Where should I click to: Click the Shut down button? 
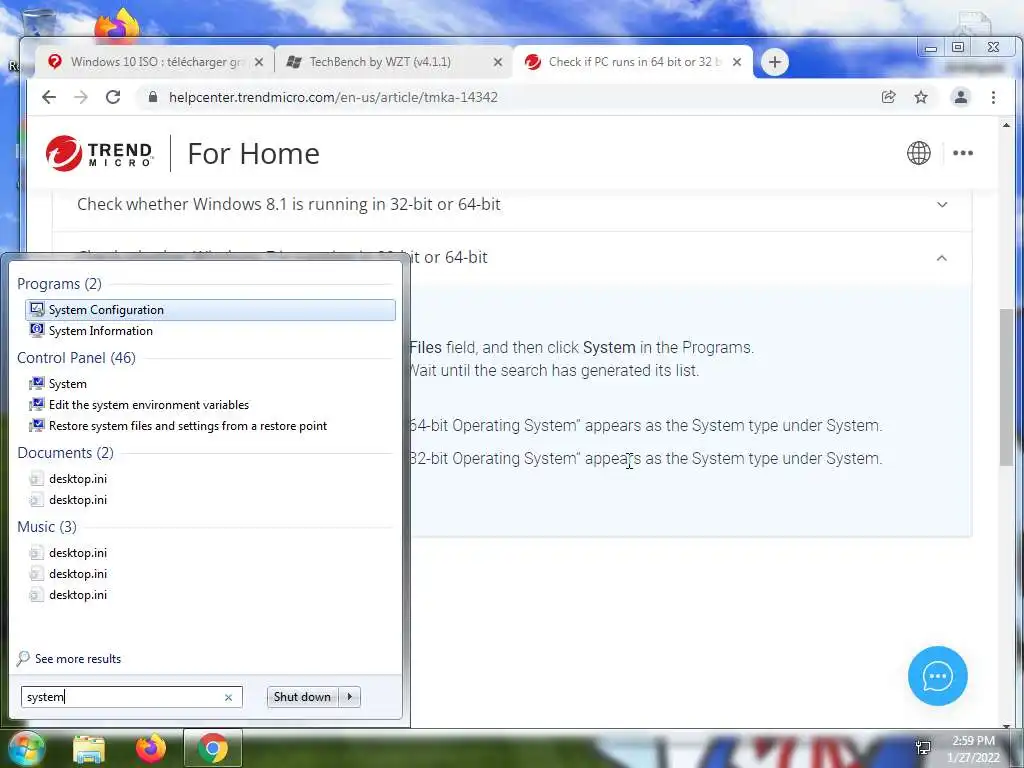pyautogui.click(x=303, y=697)
